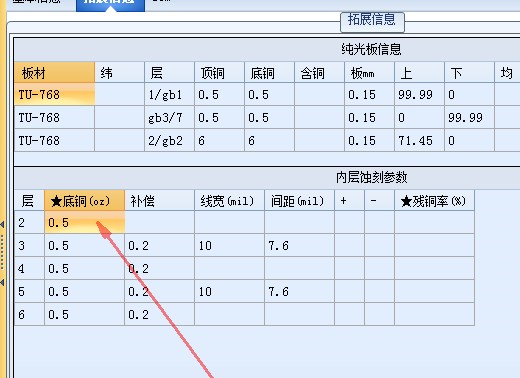Screen dimensions: 520x378
Task: Select the layer cell 2/gb2
Action: pyautogui.click(x=169, y=141)
